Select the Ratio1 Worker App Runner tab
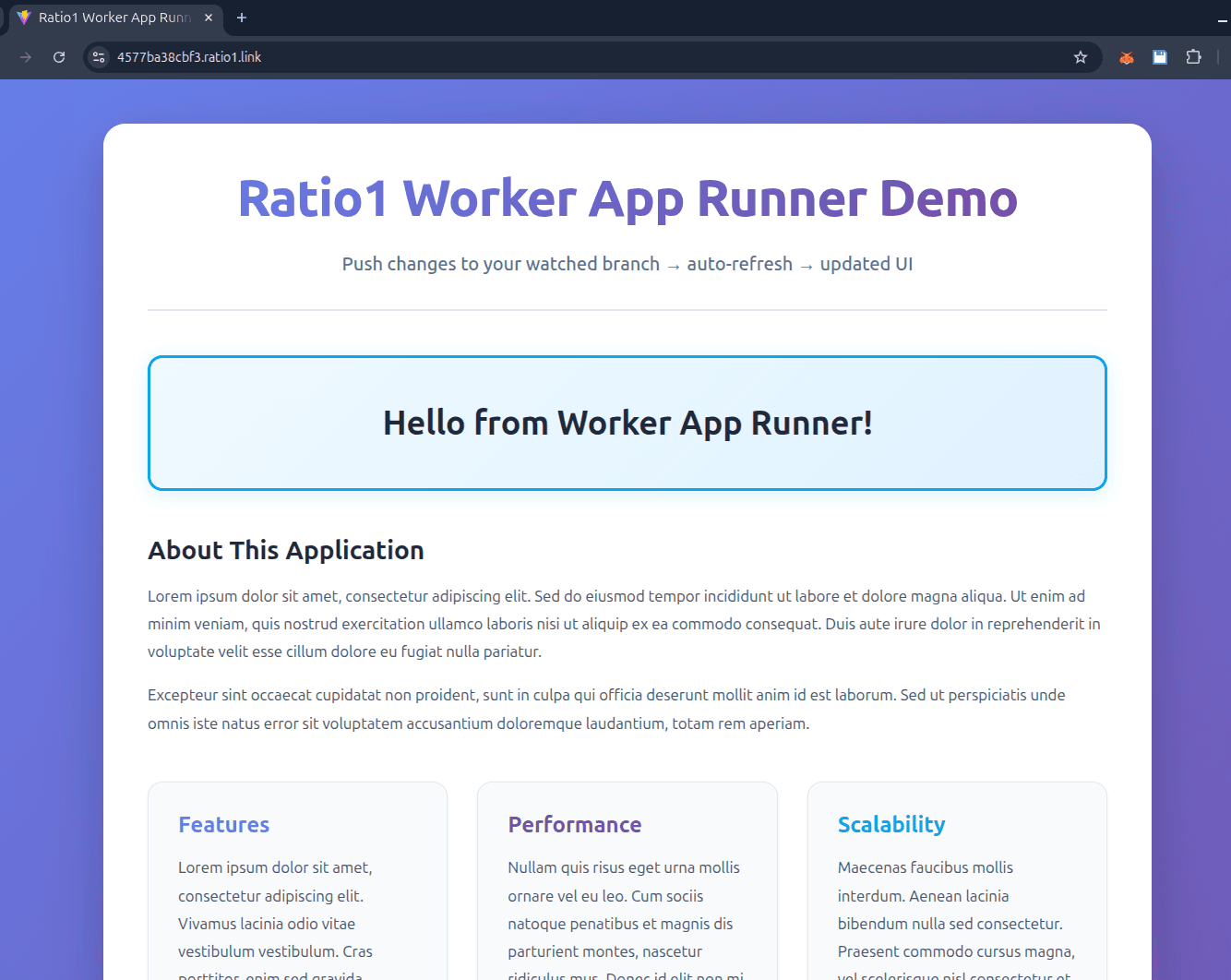 point(115,18)
